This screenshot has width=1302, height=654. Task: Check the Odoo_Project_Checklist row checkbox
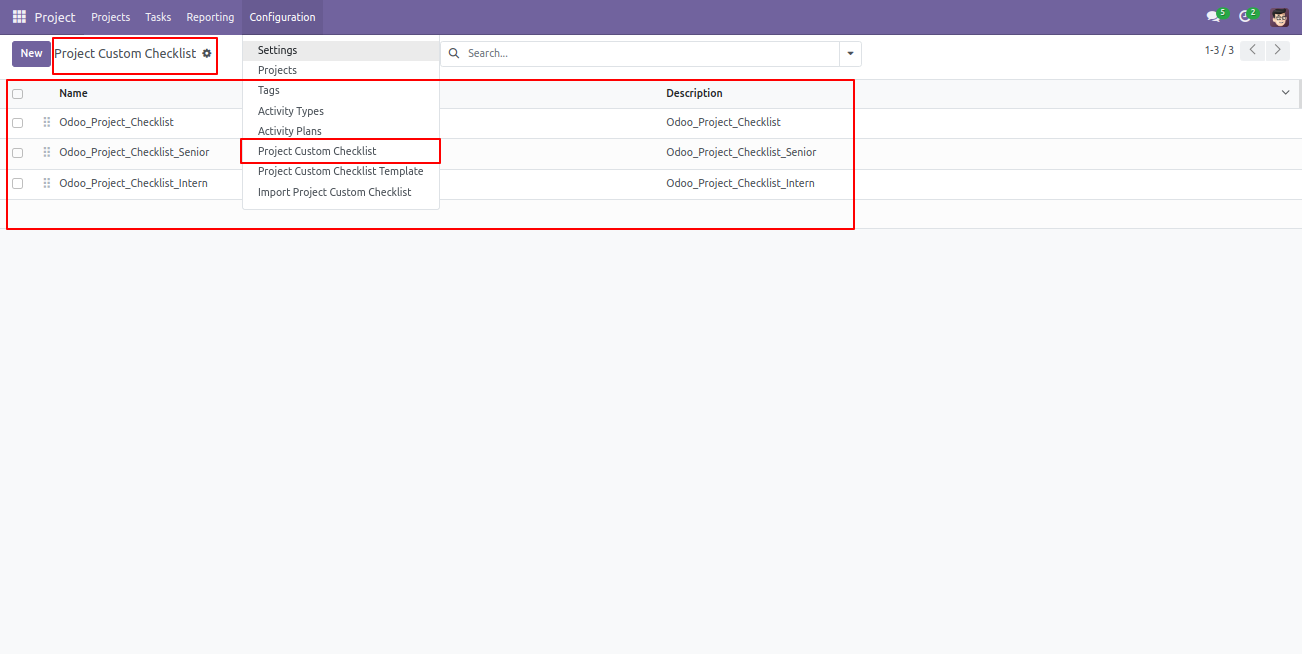pyautogui.click(x=17, y=123)
